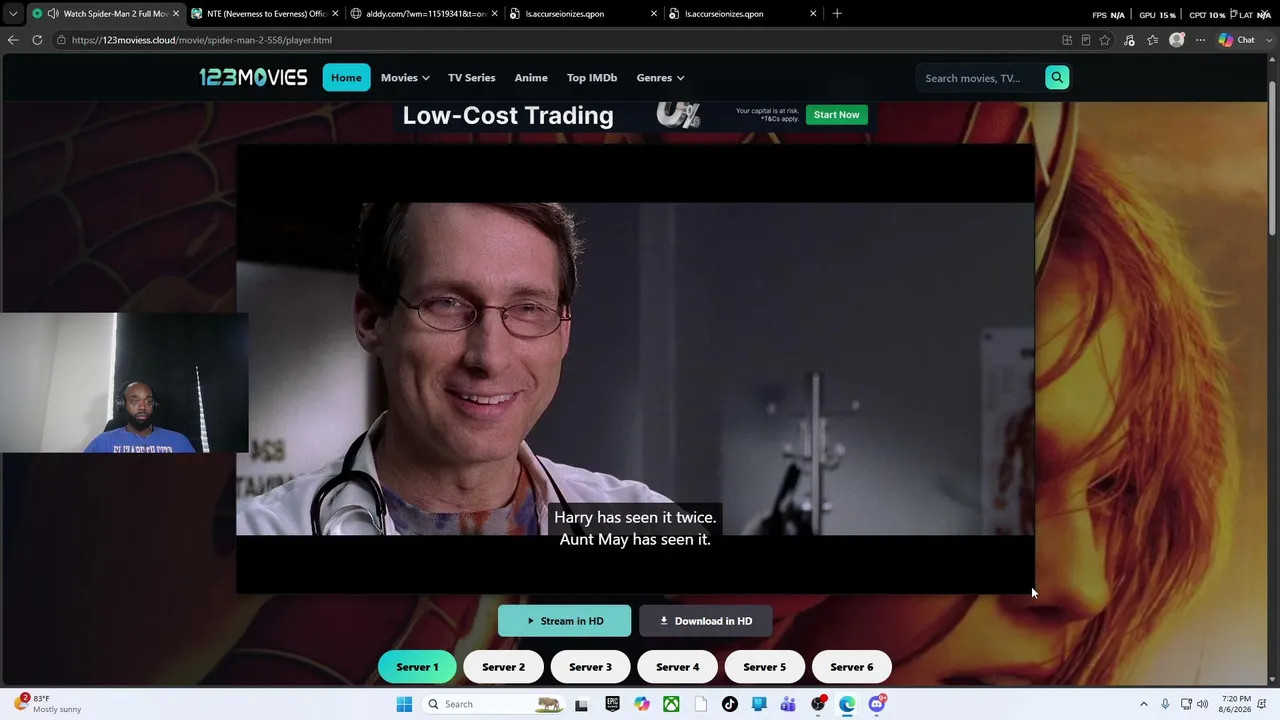Go back using the browser back arrow
Image resolution: width=1280 pixels, height=720 pixels.
(x=13, y=40)
